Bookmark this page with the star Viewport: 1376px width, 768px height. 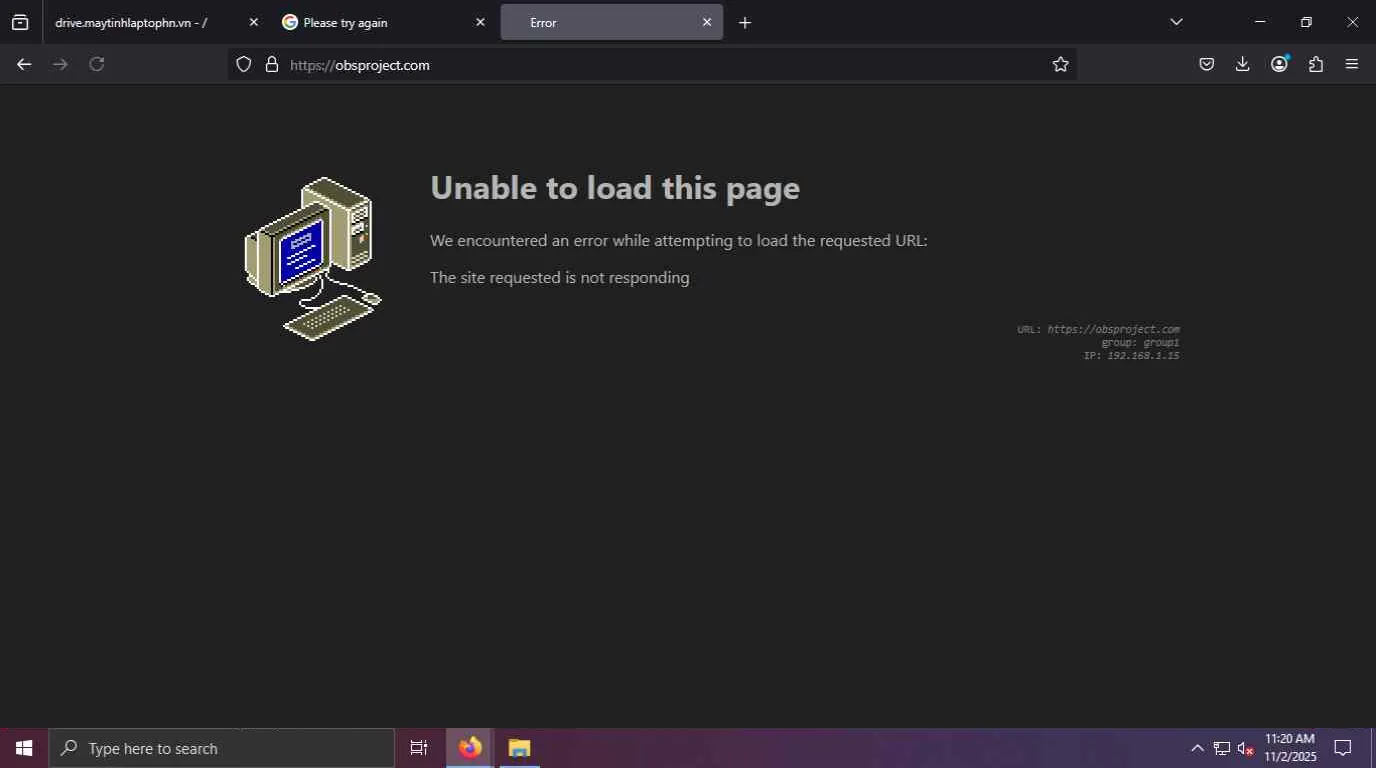(x=1061, y=64)
